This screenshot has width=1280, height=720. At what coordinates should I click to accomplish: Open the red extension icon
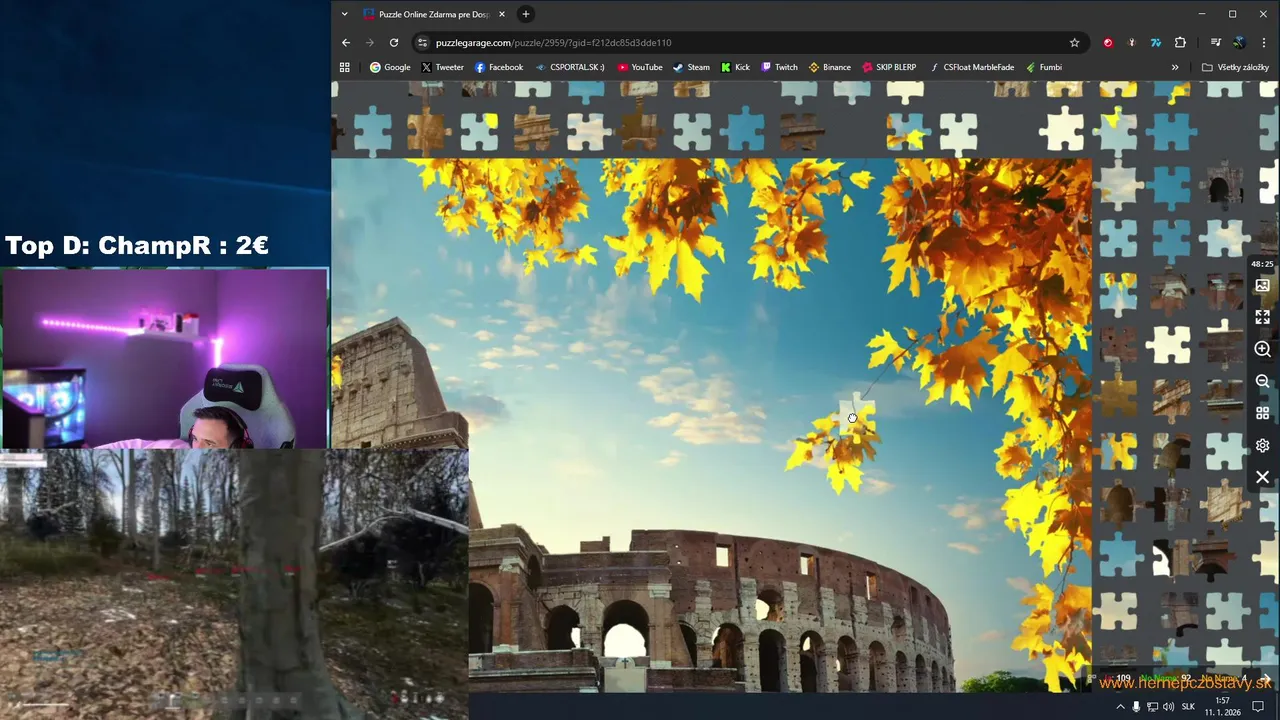pyautogui.click(x=1108, y=43)
